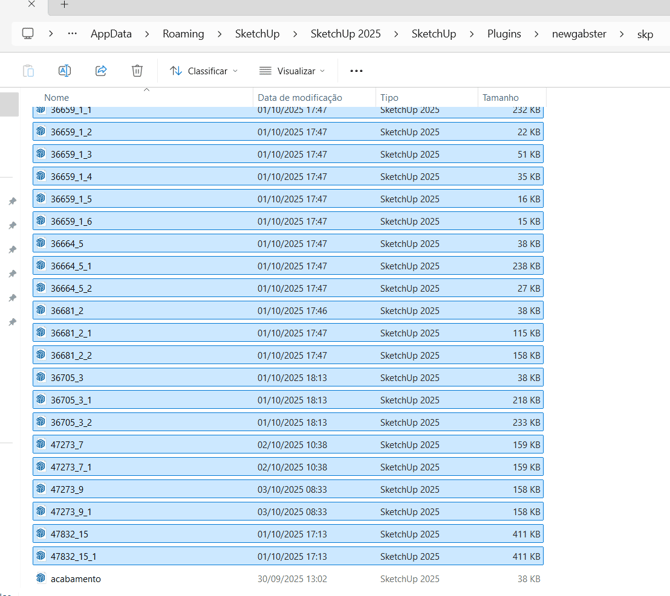Go to the Roaming folder in the breadcrumb
Viewport: 670px width, 596px height.
183,34
